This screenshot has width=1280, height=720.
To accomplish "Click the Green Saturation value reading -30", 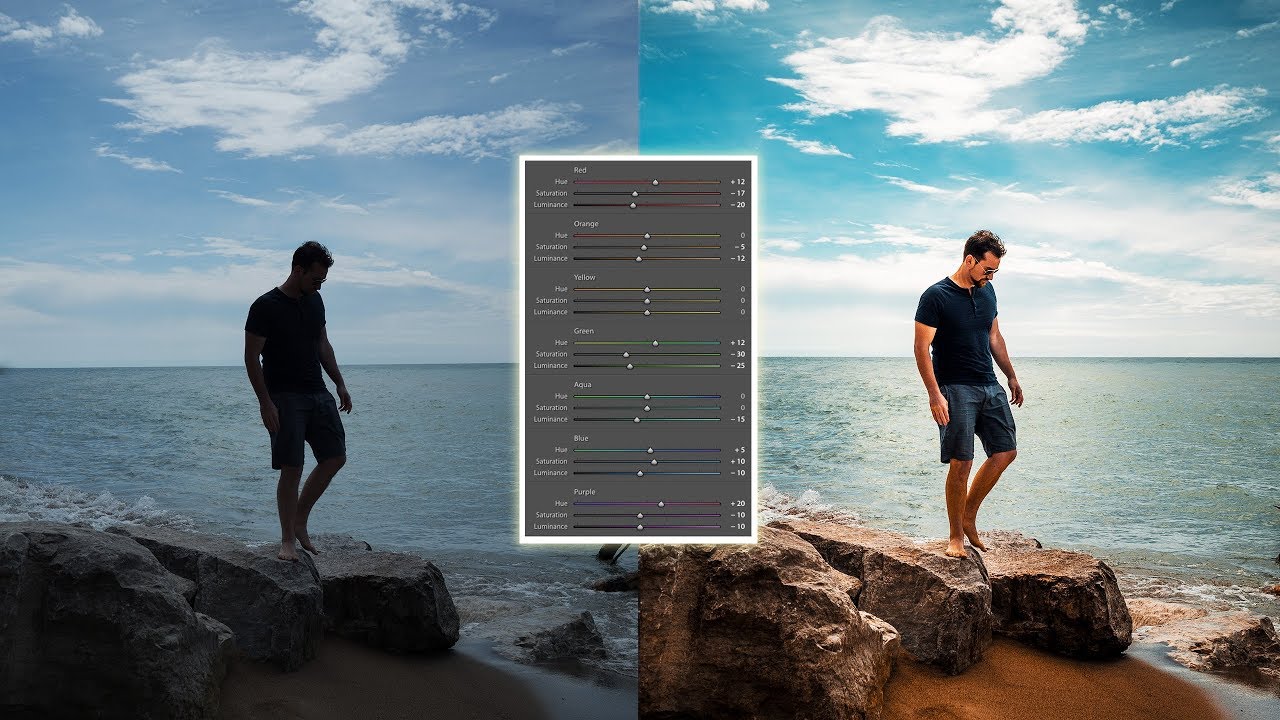I will click(x=736, y=354).
